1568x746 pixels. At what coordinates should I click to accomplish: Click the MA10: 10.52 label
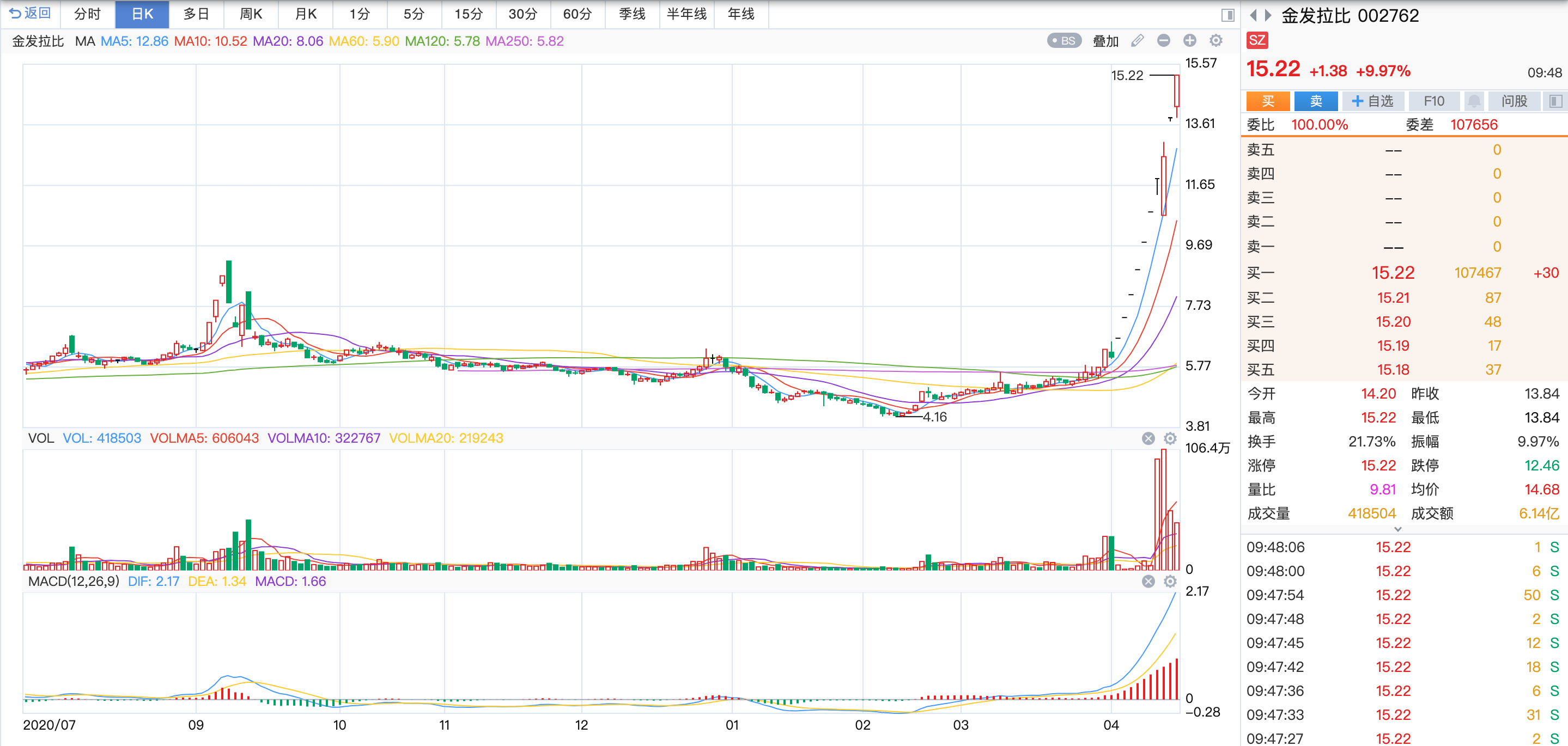tap(211, 41)
